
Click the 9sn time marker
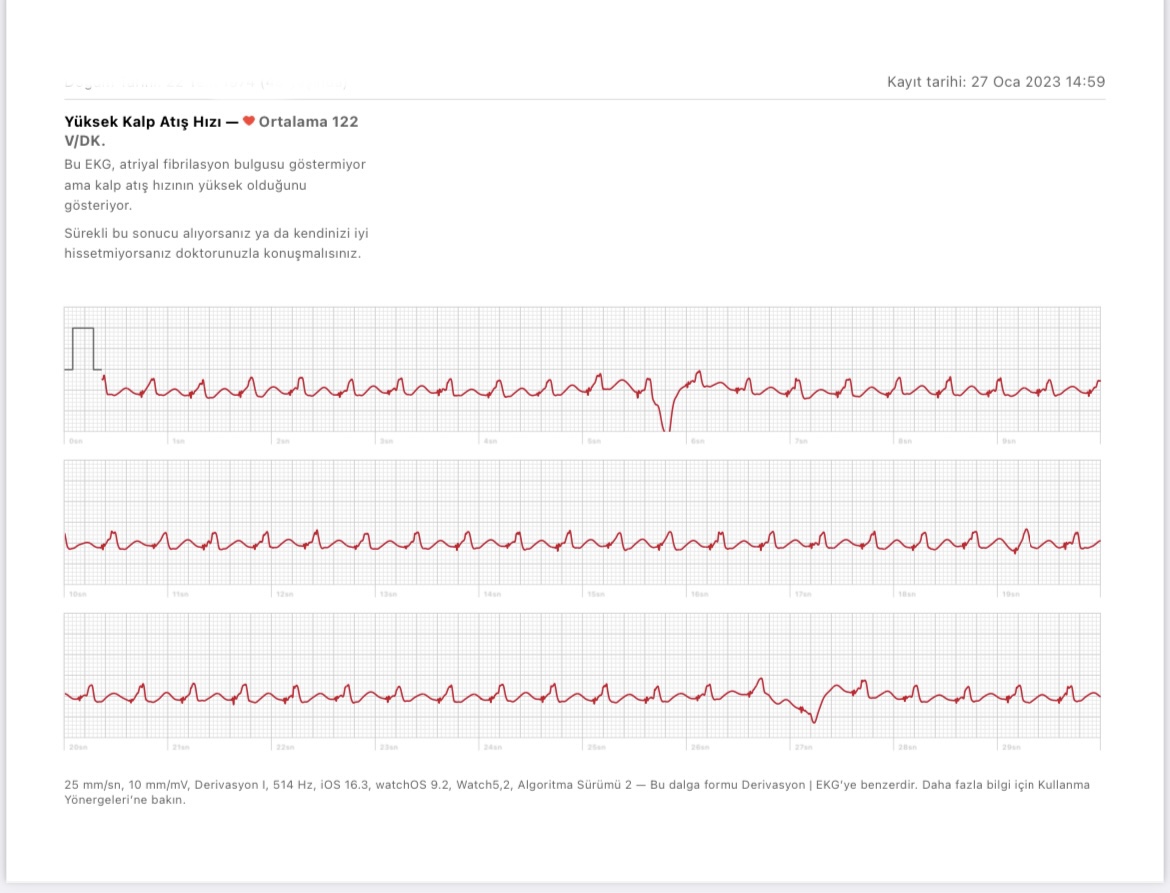tap(1009, 442)
